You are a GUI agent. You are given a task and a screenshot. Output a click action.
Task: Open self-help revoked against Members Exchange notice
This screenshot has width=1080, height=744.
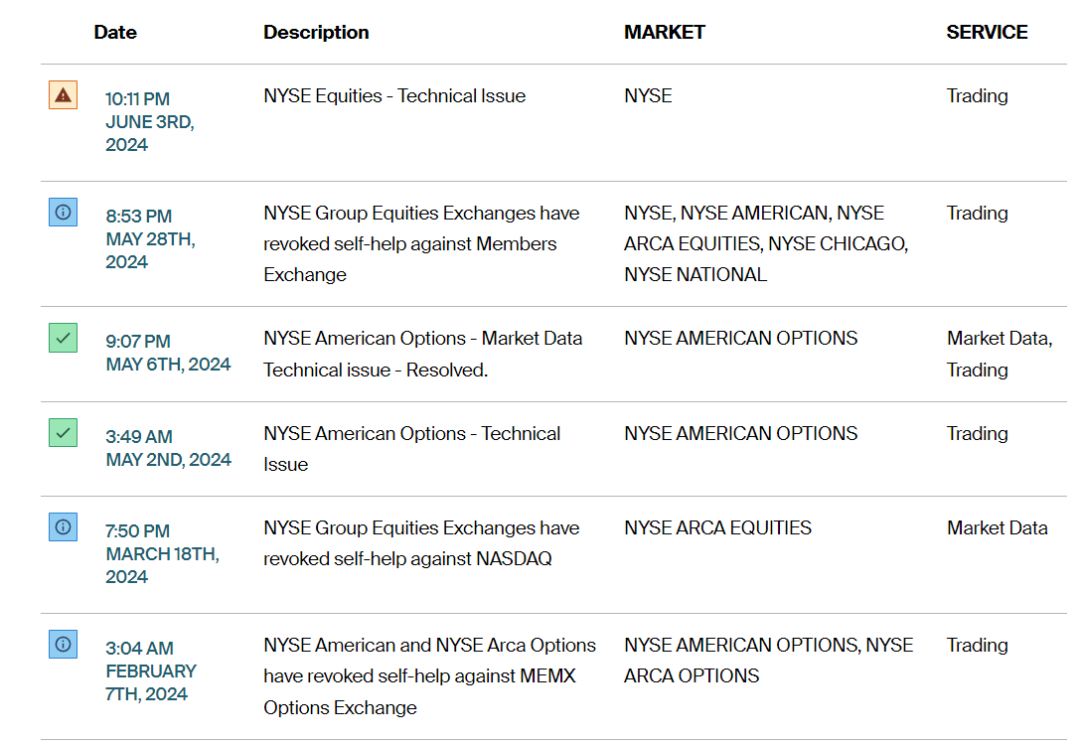click(420, 243)
